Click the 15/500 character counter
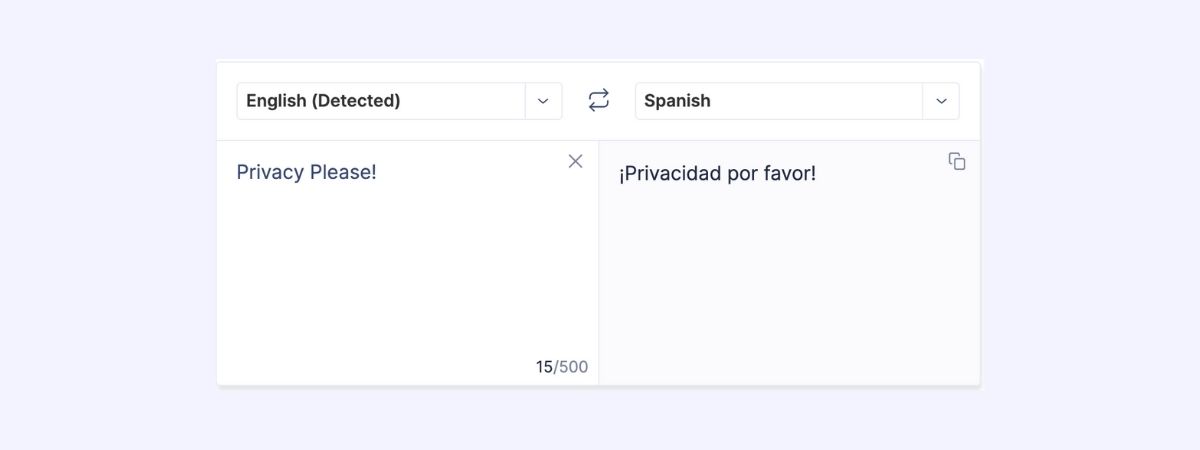This screenshot has height=450, width=1200. [562, 367]
